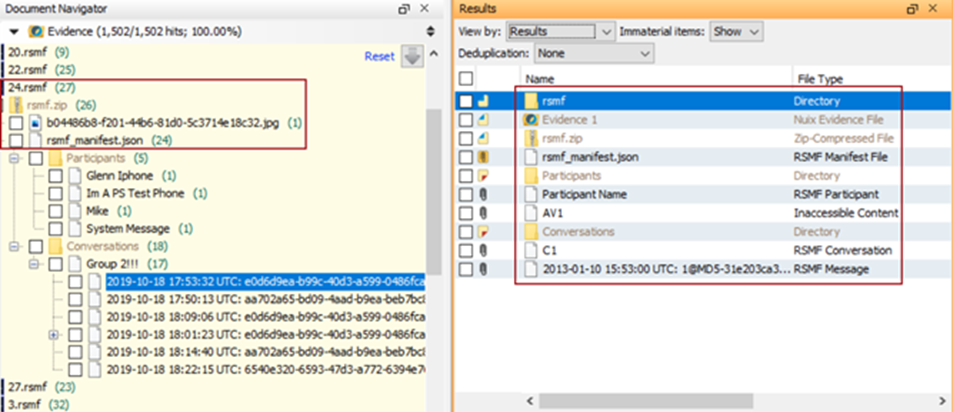The width and height of the screenshot is (953, 412).
Task: Click the rsmf.zip archive icon in navigator
Action: 16,105
